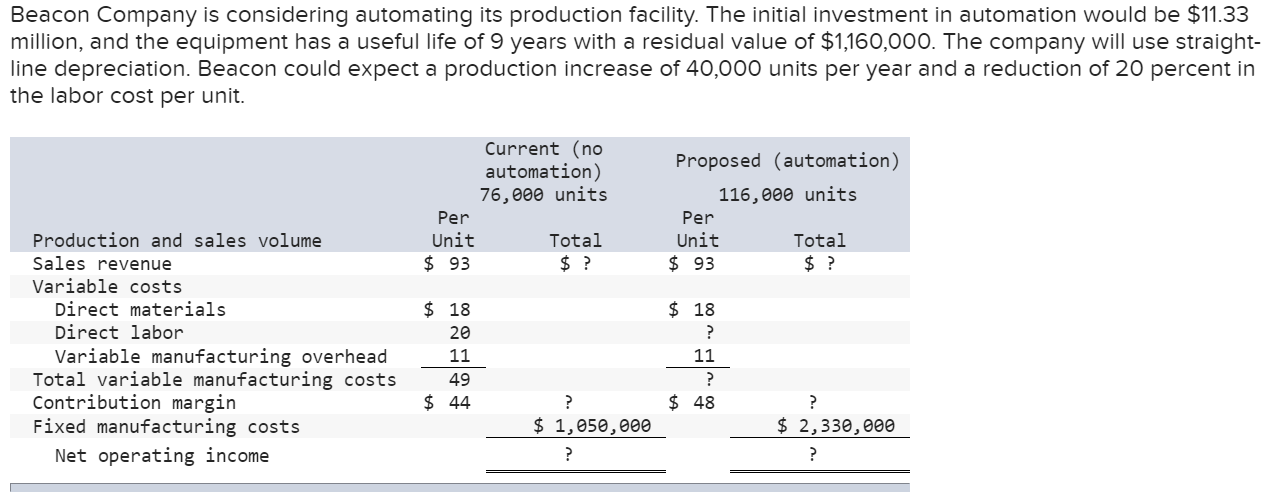
Task: Select the proposed net operating income '?' cell
Action: pyautogui.click(x=813, y=456)
